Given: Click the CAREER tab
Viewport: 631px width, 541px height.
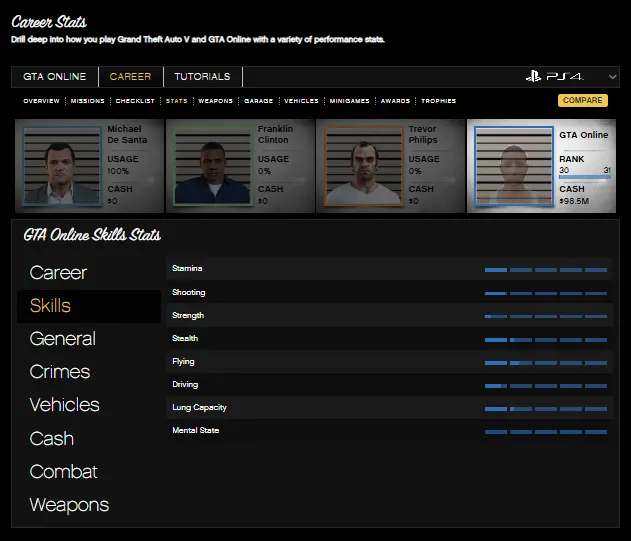Looking at the screenshot, I should [130, 77].
